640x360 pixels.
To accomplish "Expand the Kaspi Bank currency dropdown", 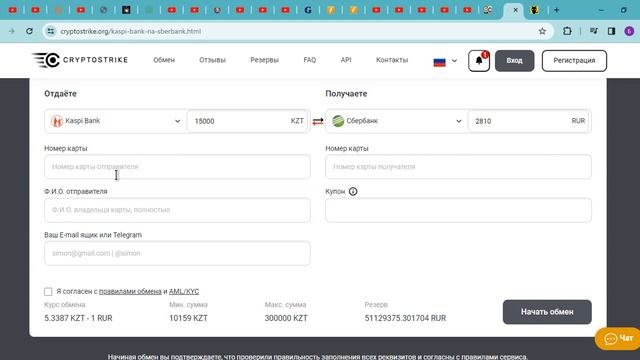I will click(116, 121).
